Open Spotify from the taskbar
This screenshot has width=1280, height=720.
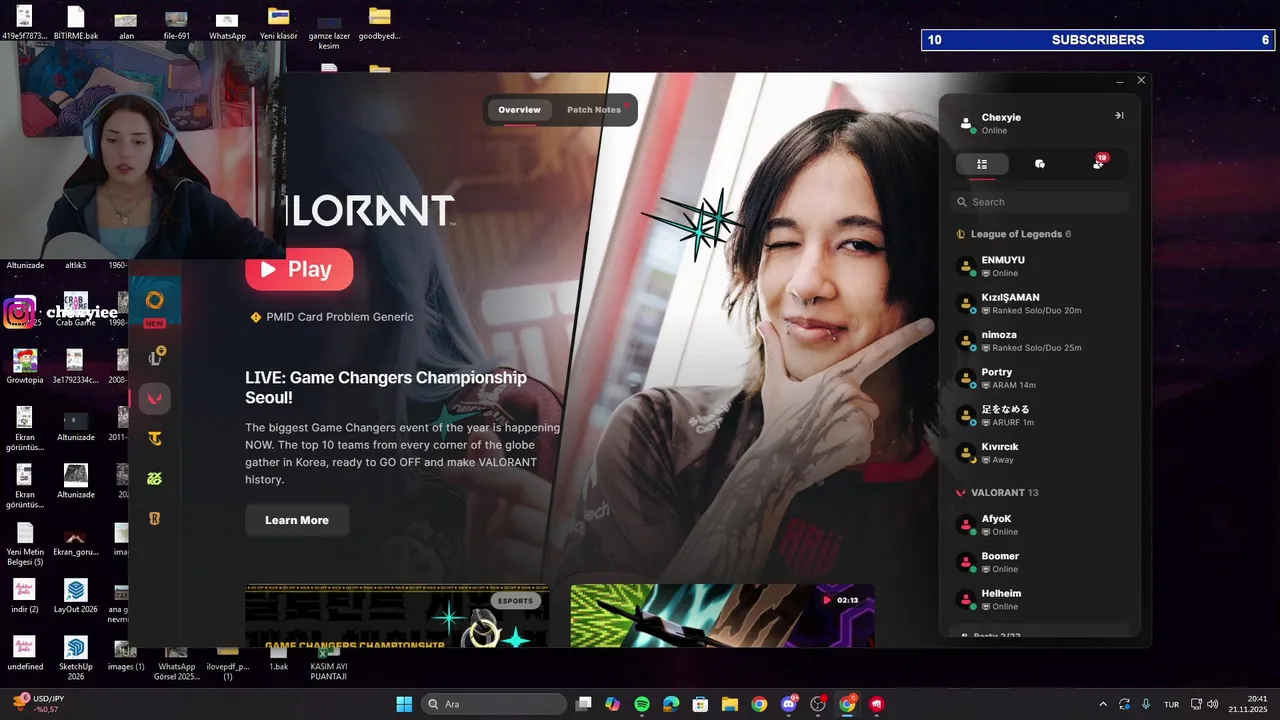642,704
